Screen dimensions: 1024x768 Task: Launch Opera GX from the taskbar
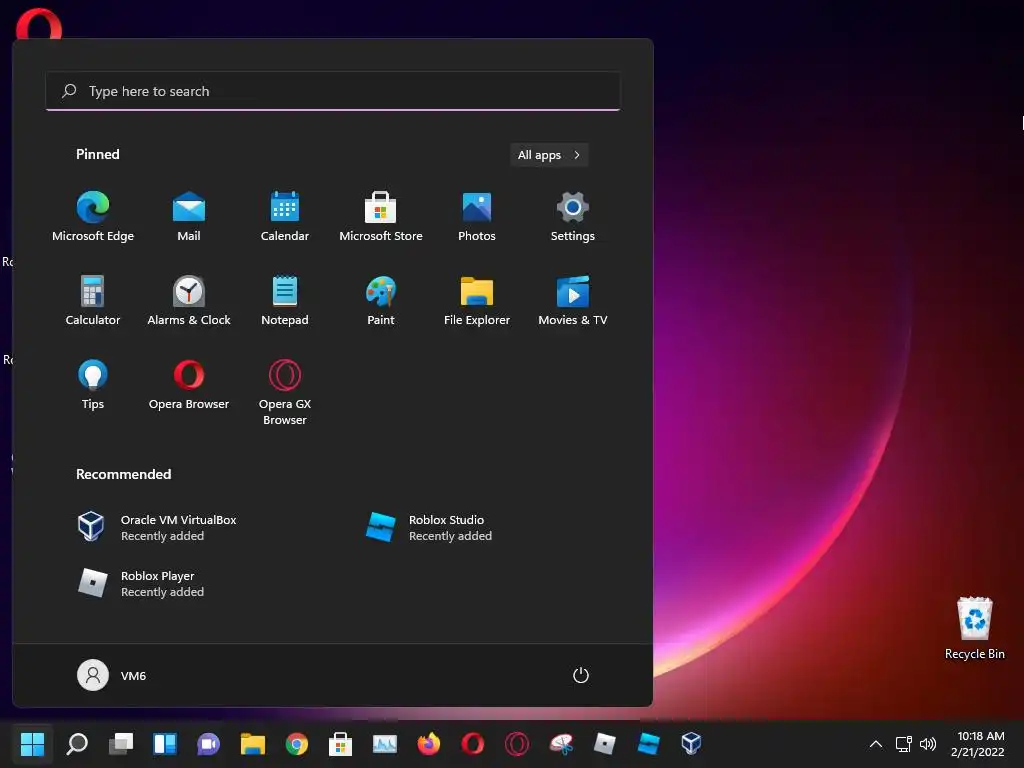tap(517, 743)
